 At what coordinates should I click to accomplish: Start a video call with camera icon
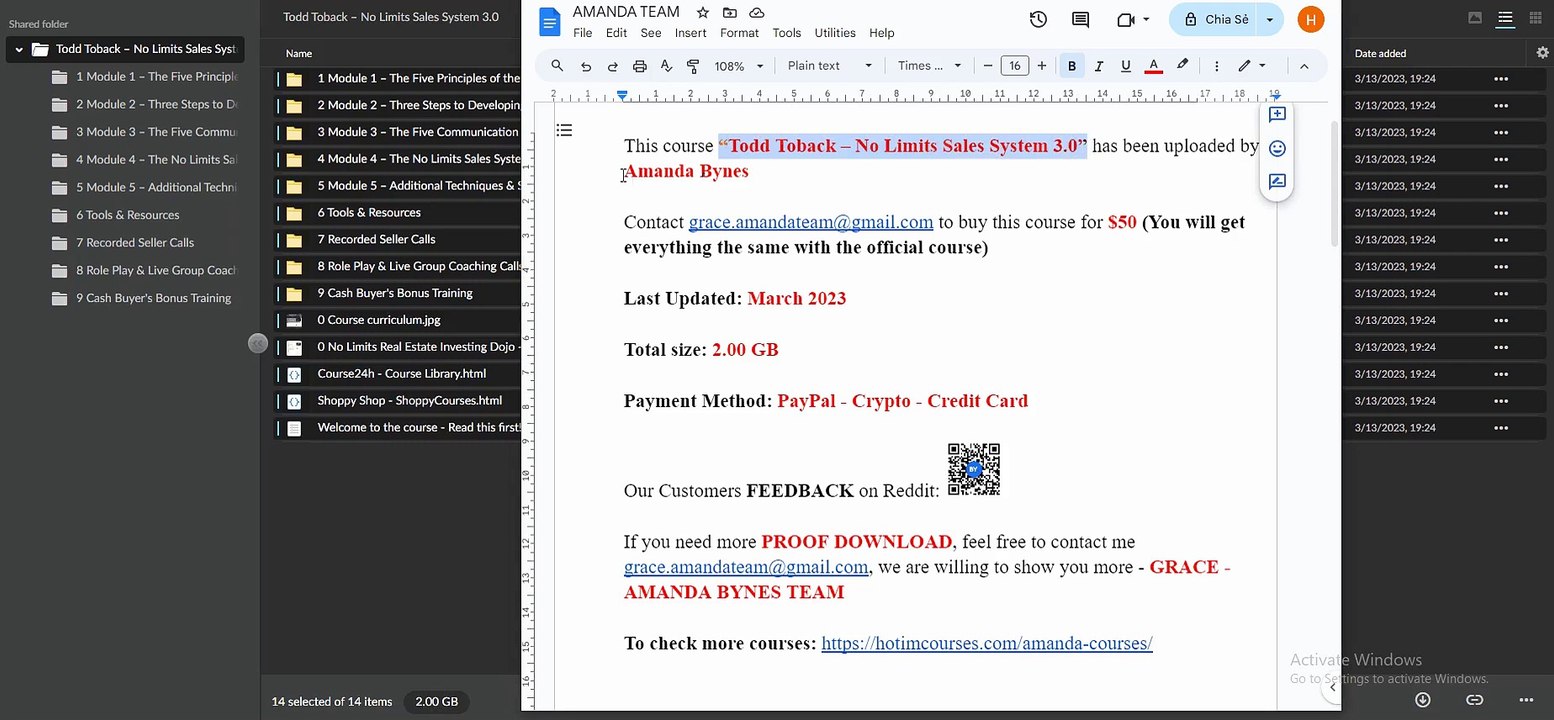point(1125,19)
